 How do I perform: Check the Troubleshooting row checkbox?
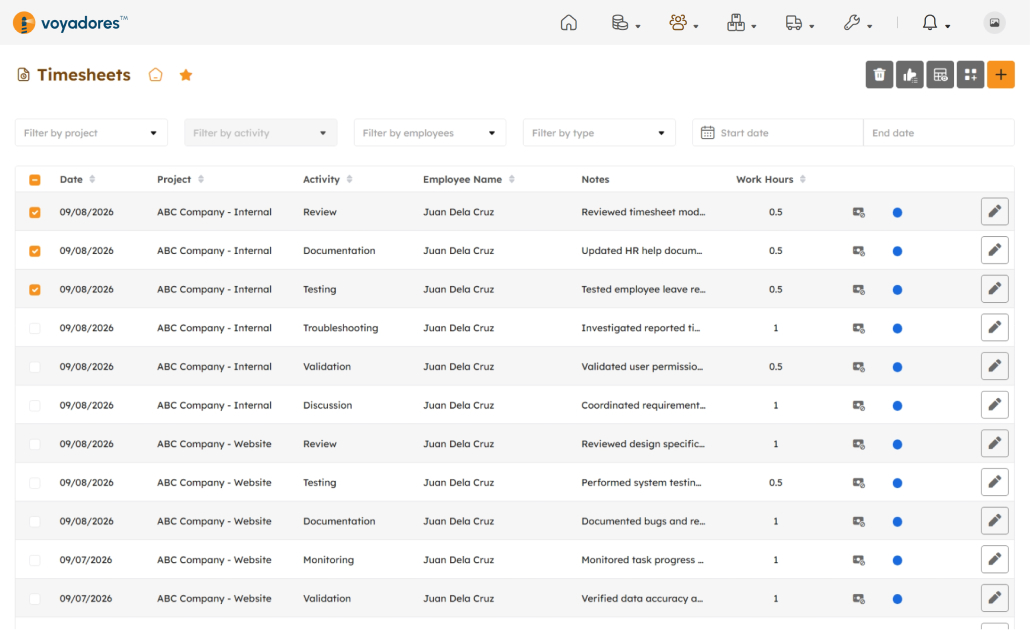tap(35, 328)
